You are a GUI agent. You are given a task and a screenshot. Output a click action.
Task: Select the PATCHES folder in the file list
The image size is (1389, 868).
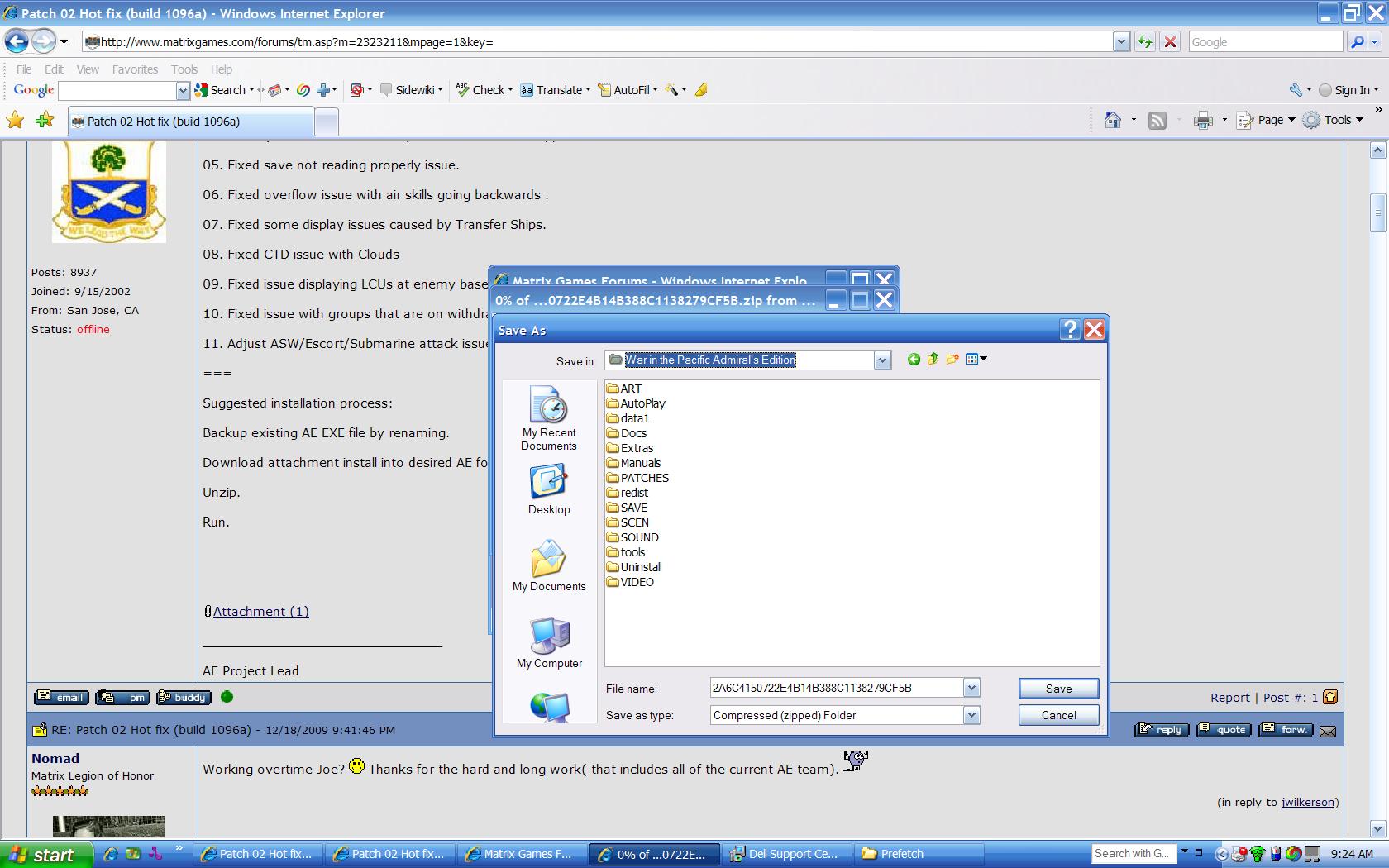pyautogui.click(x=637, y=478)
